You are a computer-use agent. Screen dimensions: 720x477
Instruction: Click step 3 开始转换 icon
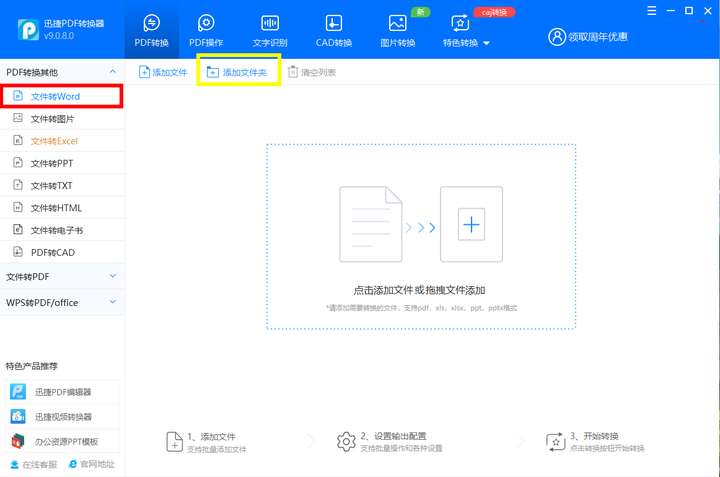pos(556,442)
